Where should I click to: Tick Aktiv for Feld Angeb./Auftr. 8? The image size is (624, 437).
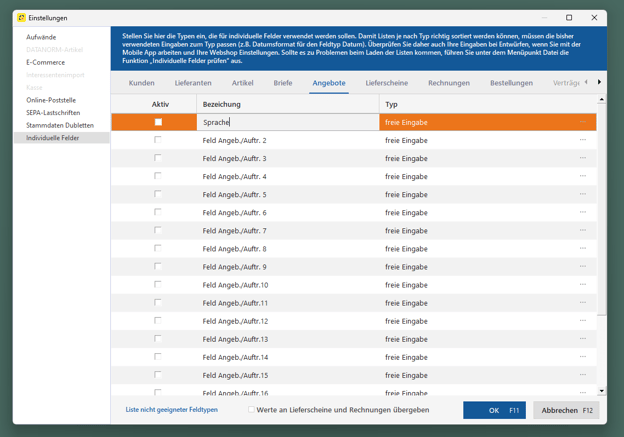pos(158,248)
